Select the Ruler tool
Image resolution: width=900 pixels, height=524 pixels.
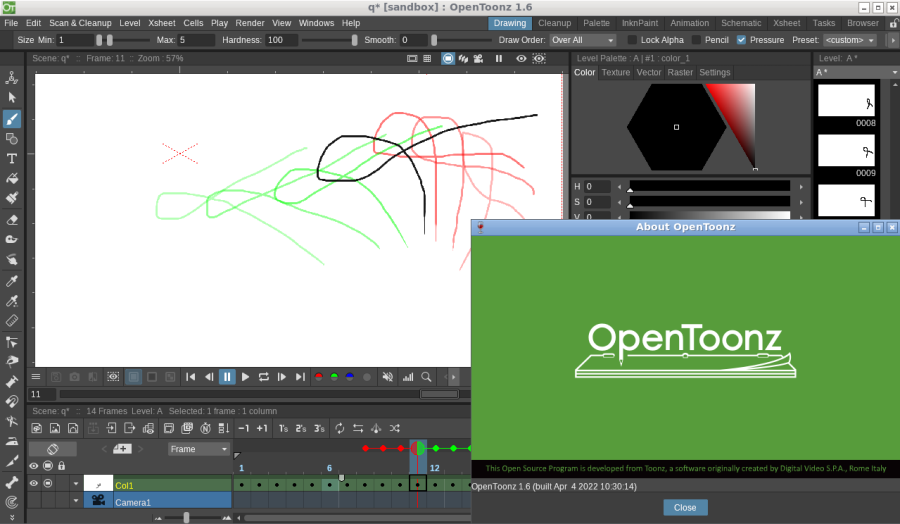click(11, 321)
